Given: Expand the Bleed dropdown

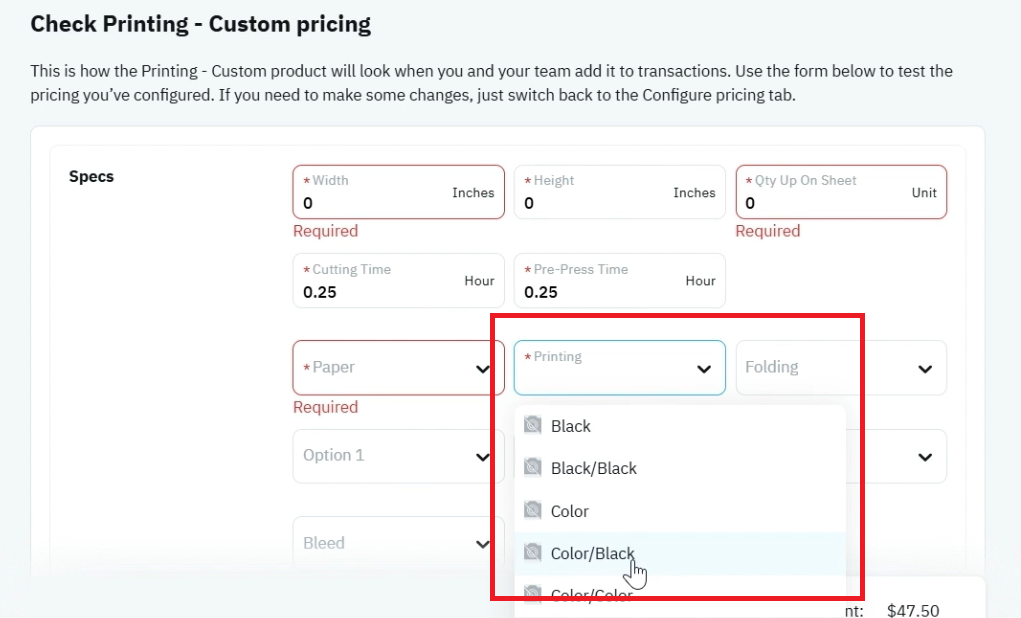Looking at the screenshot, I should tap(399, 543).
